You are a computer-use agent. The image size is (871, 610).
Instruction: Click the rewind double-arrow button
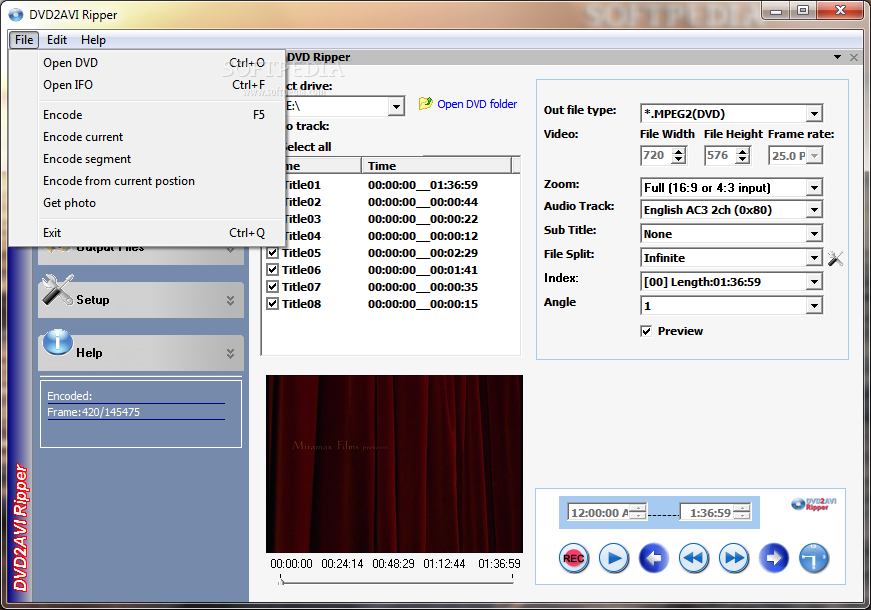[x=694, y=558]
